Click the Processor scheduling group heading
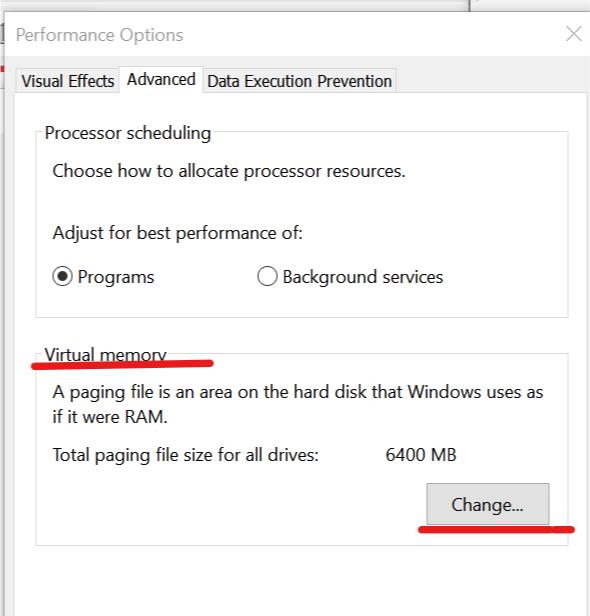 [128, 133]
